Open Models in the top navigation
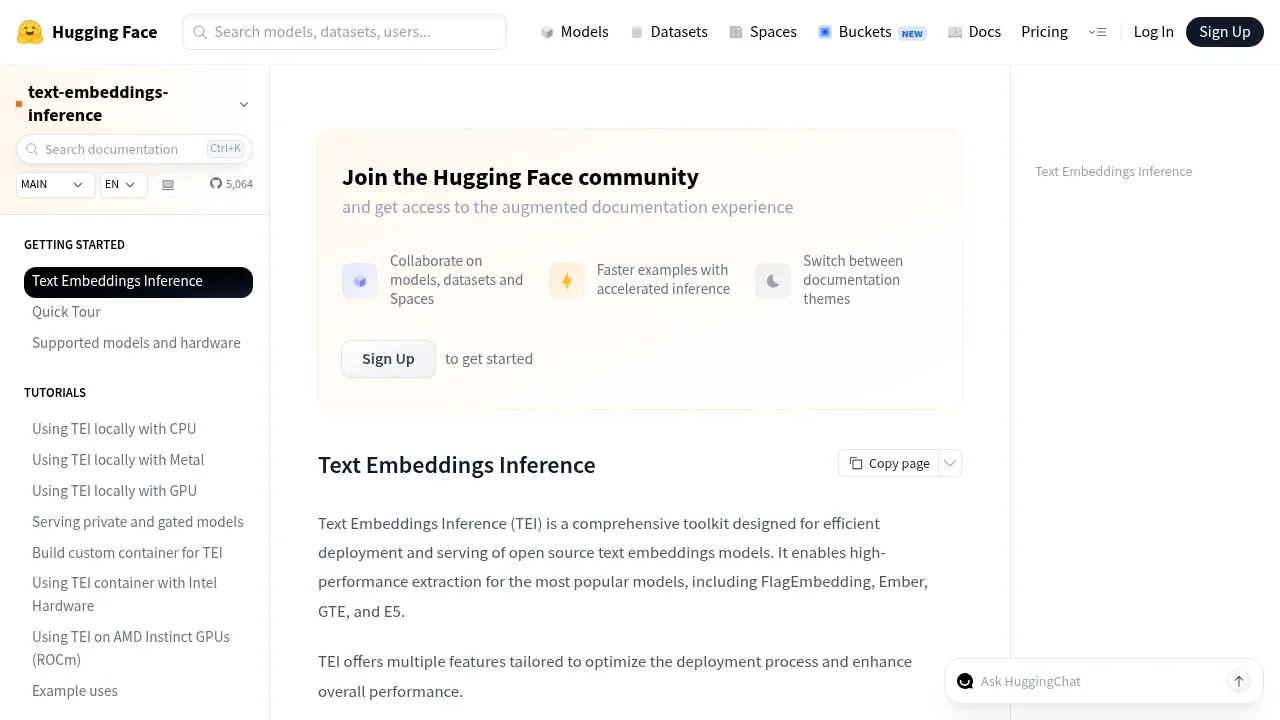This screenshot has height=720, width=1280. tap(574, 32)
